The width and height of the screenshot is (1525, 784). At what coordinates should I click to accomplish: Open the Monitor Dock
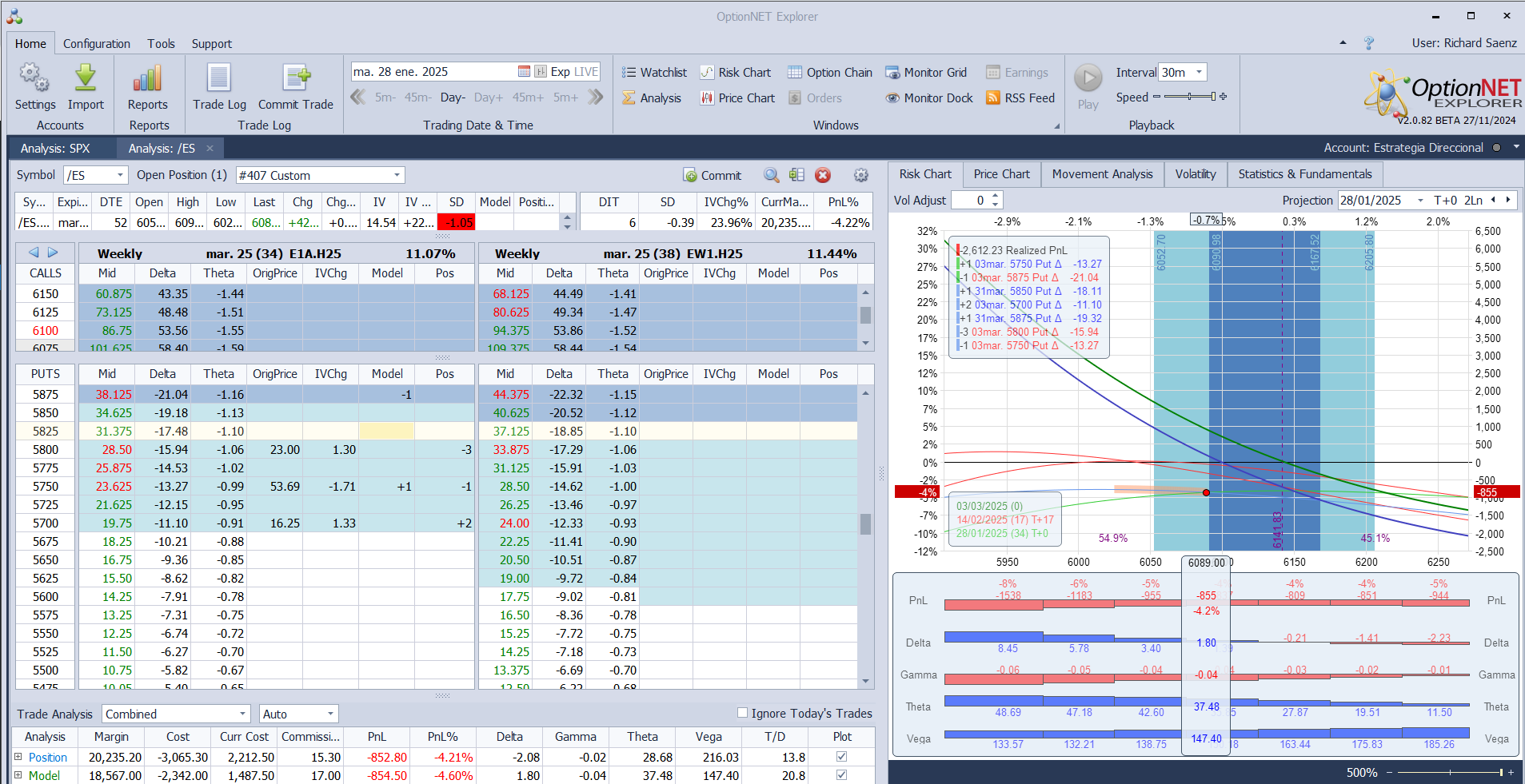(929, 98)
